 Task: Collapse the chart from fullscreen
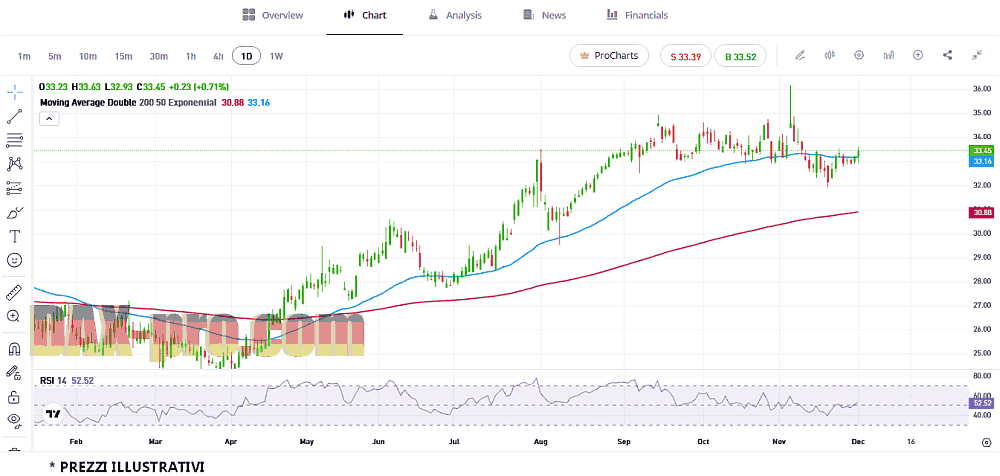977,56
